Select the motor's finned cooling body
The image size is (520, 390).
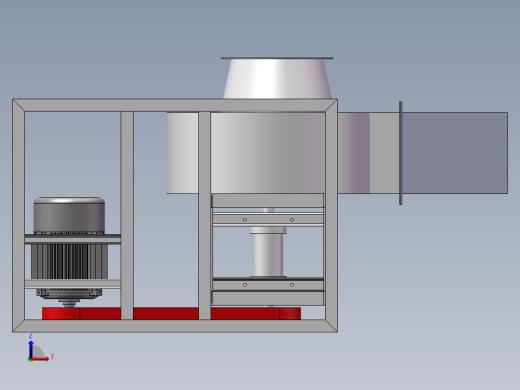pyautogui.click(x=69, y=261)
